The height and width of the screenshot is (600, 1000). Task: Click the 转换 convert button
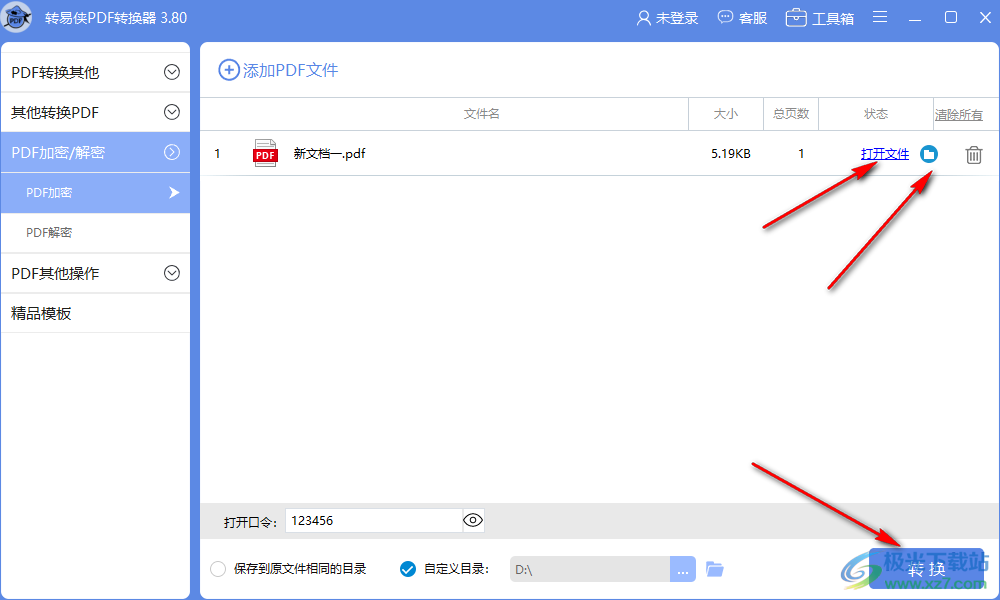coord(927,569)
